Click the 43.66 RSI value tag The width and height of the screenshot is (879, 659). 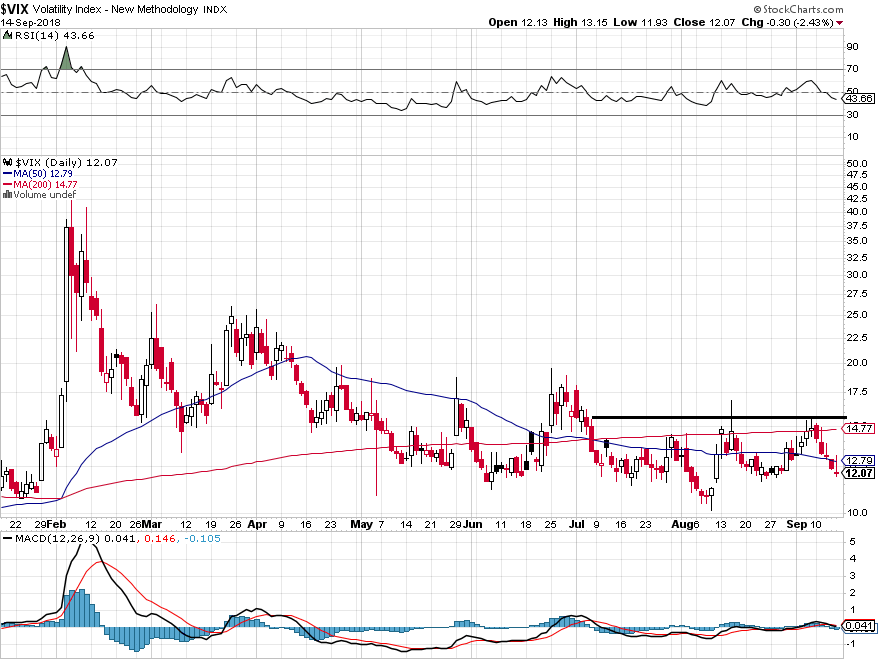point(859,98)
